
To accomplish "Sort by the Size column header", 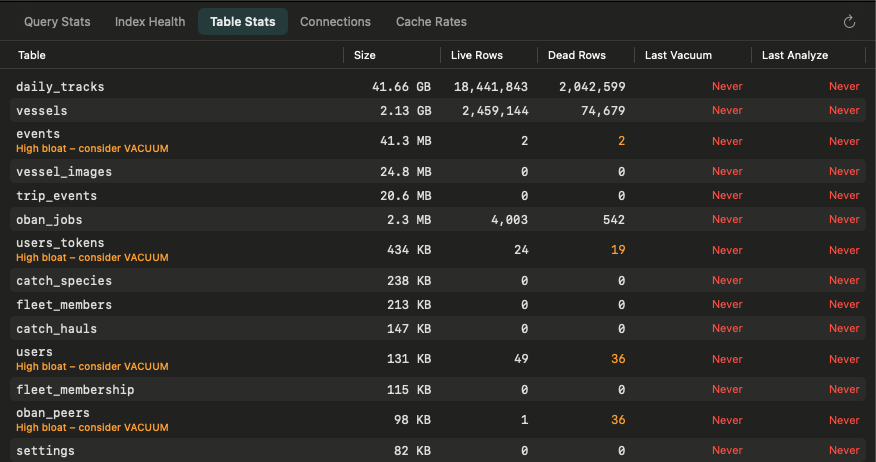I will (365, 55).
